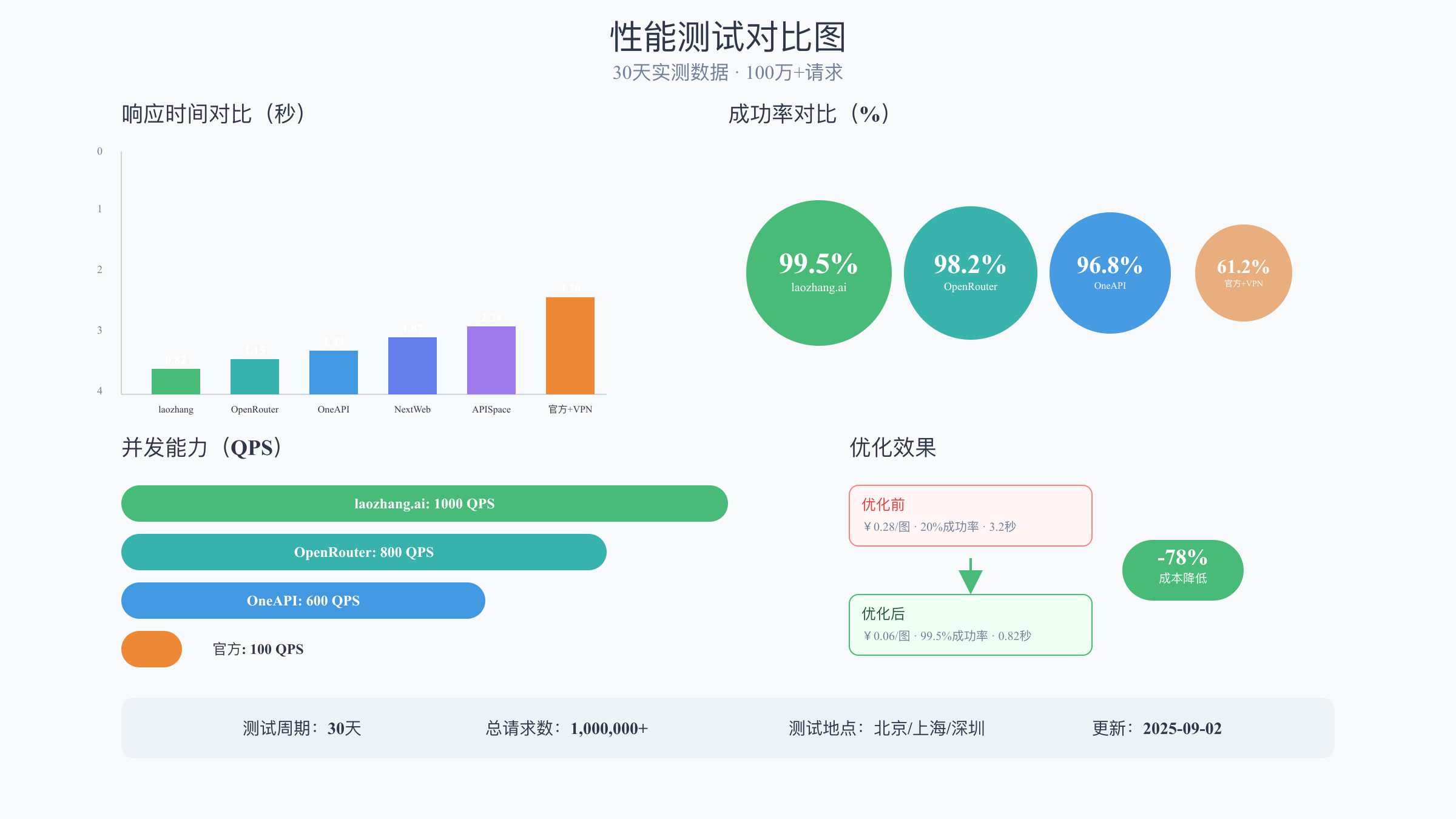Click the teal OpenRouter response-time bar

(255, 377)
